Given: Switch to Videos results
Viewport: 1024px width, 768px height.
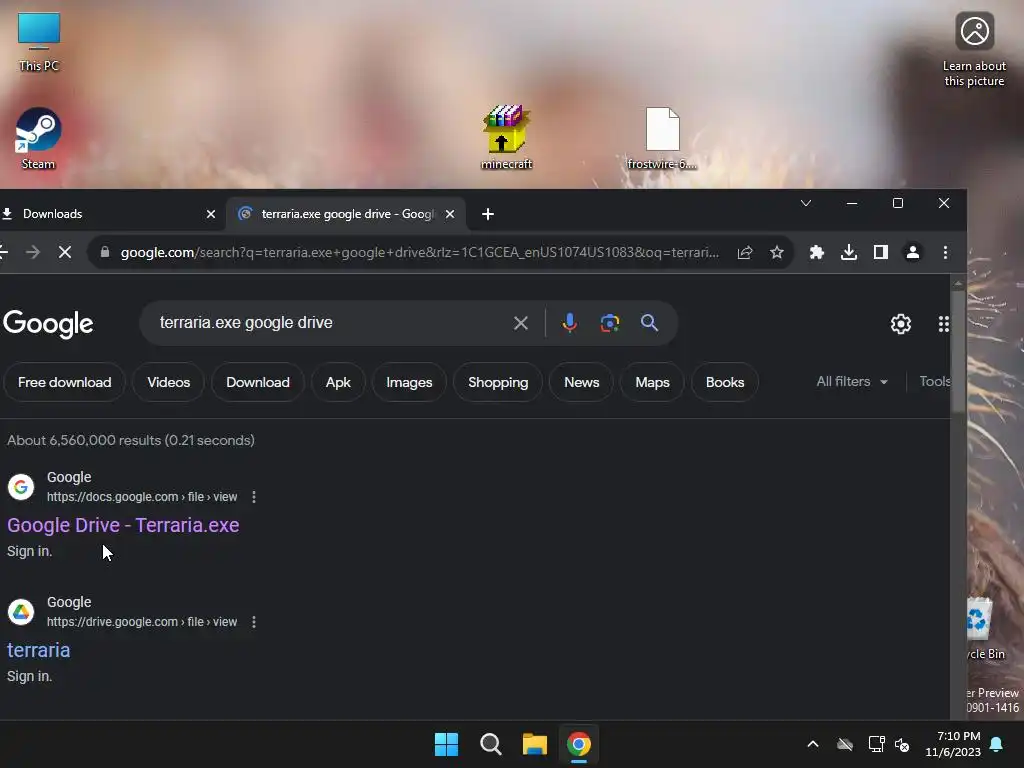Looking at the screenshot, I should (168, 382).
